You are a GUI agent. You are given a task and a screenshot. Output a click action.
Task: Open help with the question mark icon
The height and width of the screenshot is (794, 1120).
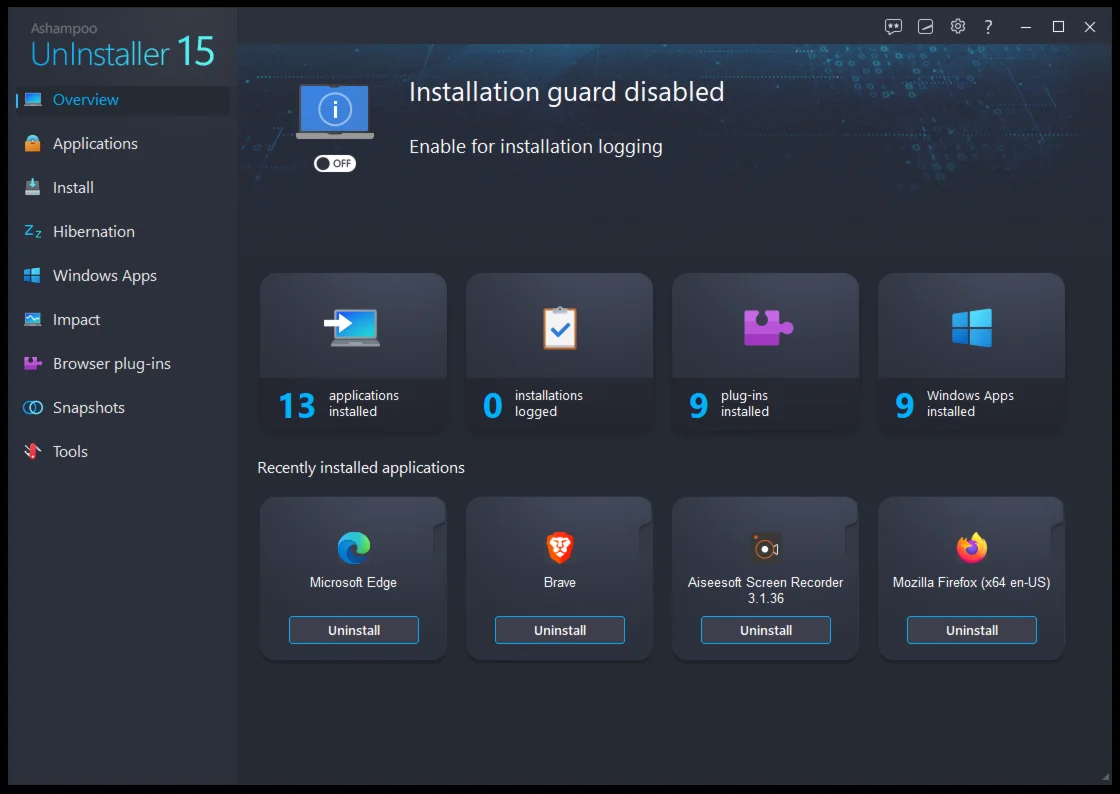[x=988, y=27]
